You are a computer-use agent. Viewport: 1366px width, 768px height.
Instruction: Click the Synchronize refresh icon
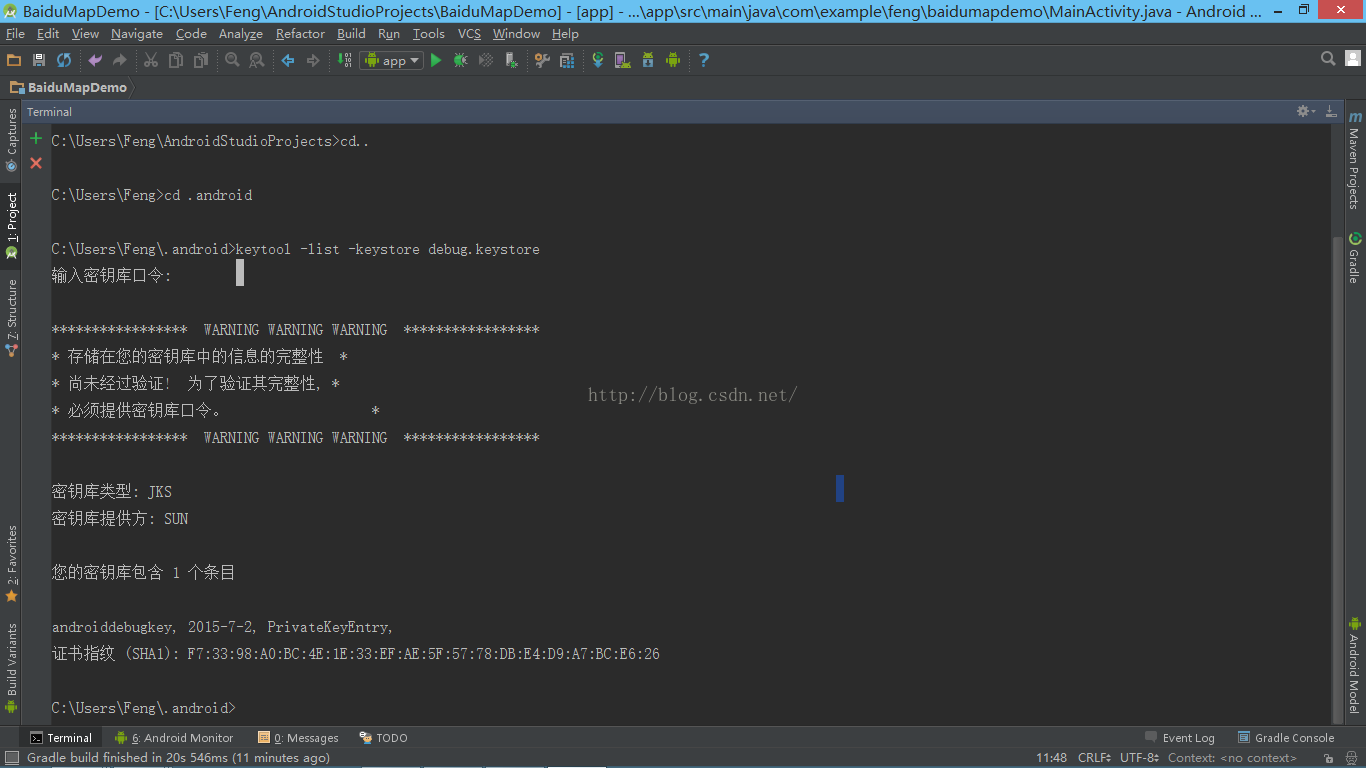[x=64, y=60]
